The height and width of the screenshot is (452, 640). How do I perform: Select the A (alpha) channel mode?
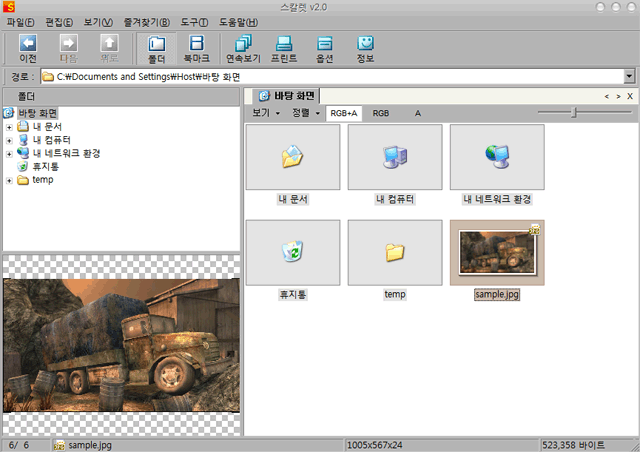click(418, 113)
